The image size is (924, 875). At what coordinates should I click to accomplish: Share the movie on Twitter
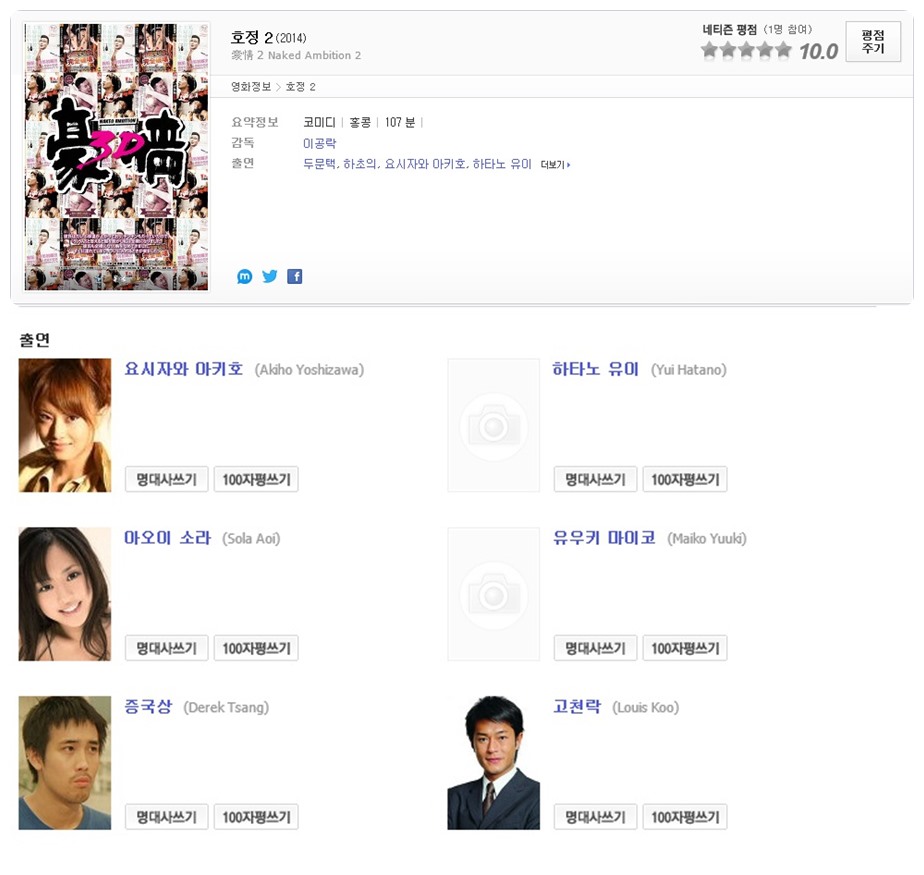[x=270, y=276]
